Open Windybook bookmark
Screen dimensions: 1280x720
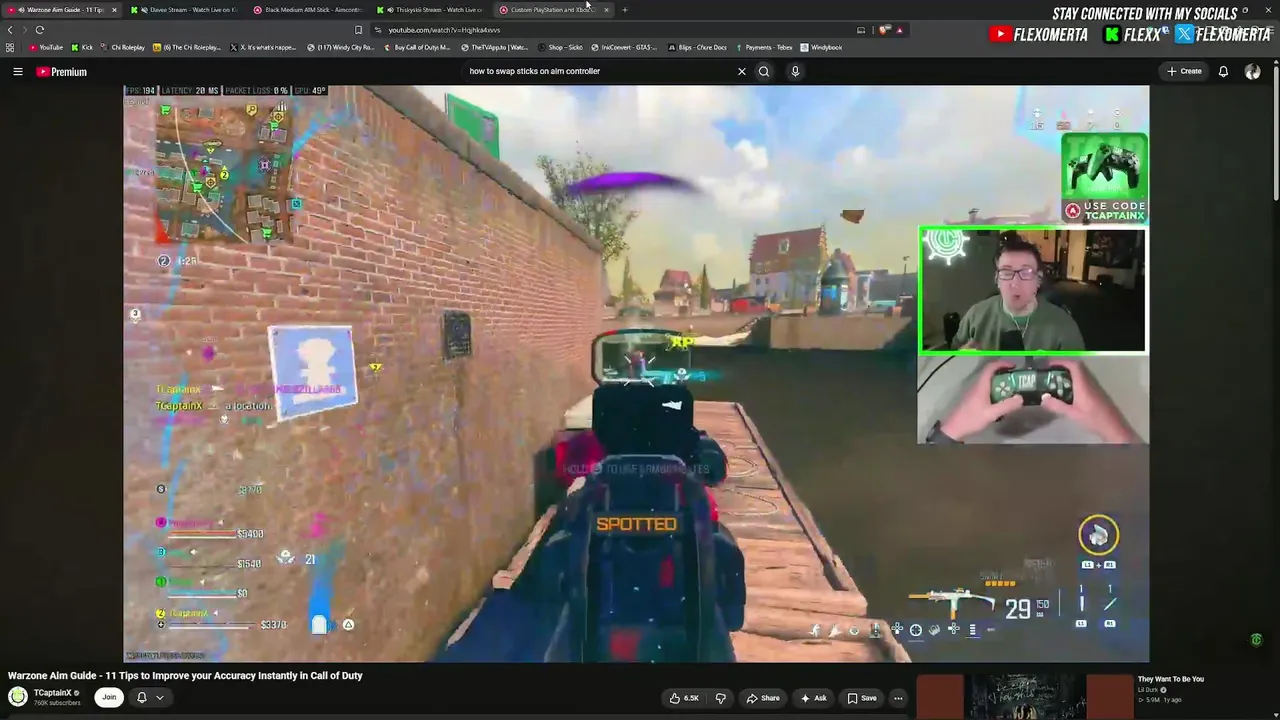821,47
